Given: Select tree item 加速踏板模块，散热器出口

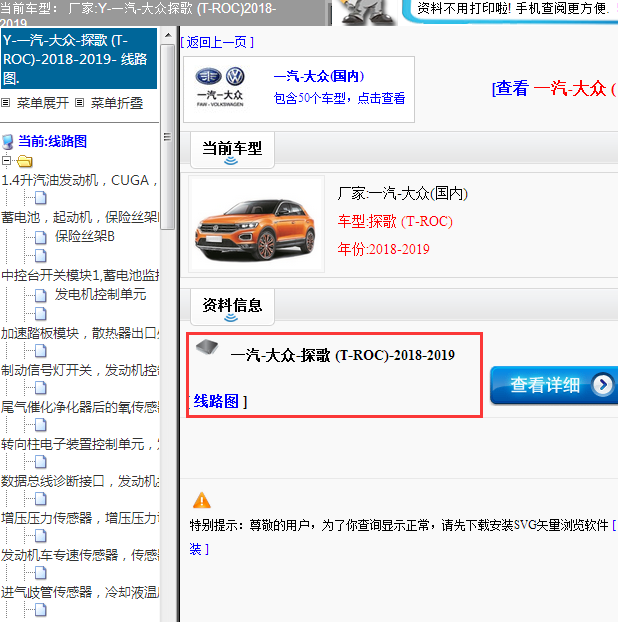Looking at the screenshot, I should 80,333.
